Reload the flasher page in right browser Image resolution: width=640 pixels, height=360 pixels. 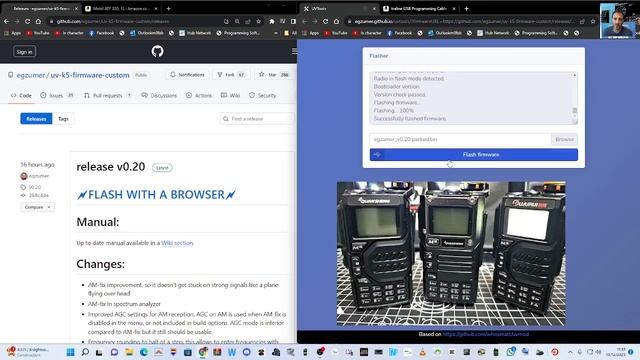point(325,21)
